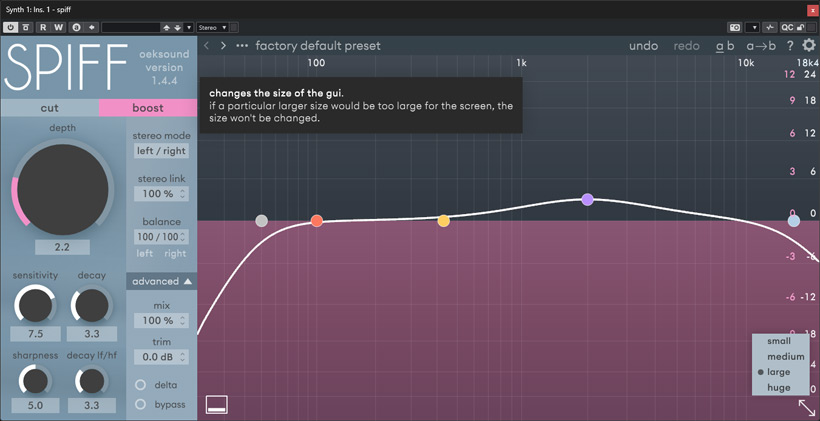The width and height of the screenshot is (820, 421).
Task: Open the three-dots preset menu
Action: (x=242, y=45)
